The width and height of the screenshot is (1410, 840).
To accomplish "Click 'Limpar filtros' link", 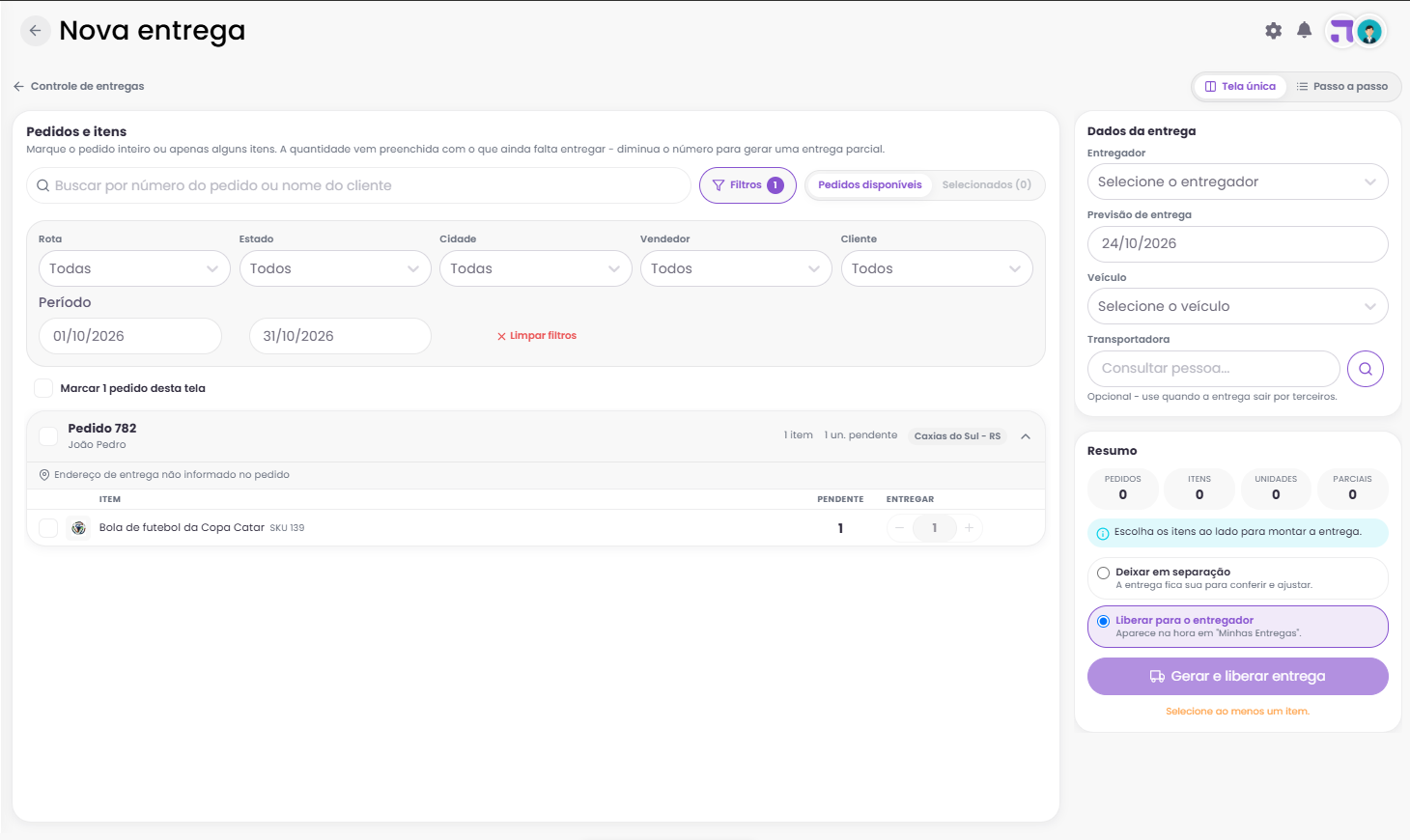I will click(537, 336).
